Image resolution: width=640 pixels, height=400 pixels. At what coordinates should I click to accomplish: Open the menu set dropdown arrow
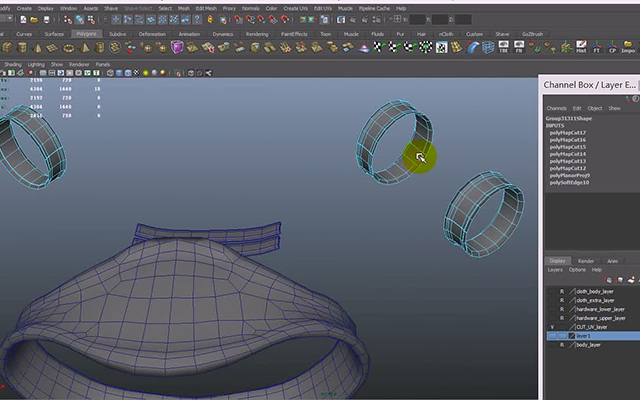coord(10,19)
